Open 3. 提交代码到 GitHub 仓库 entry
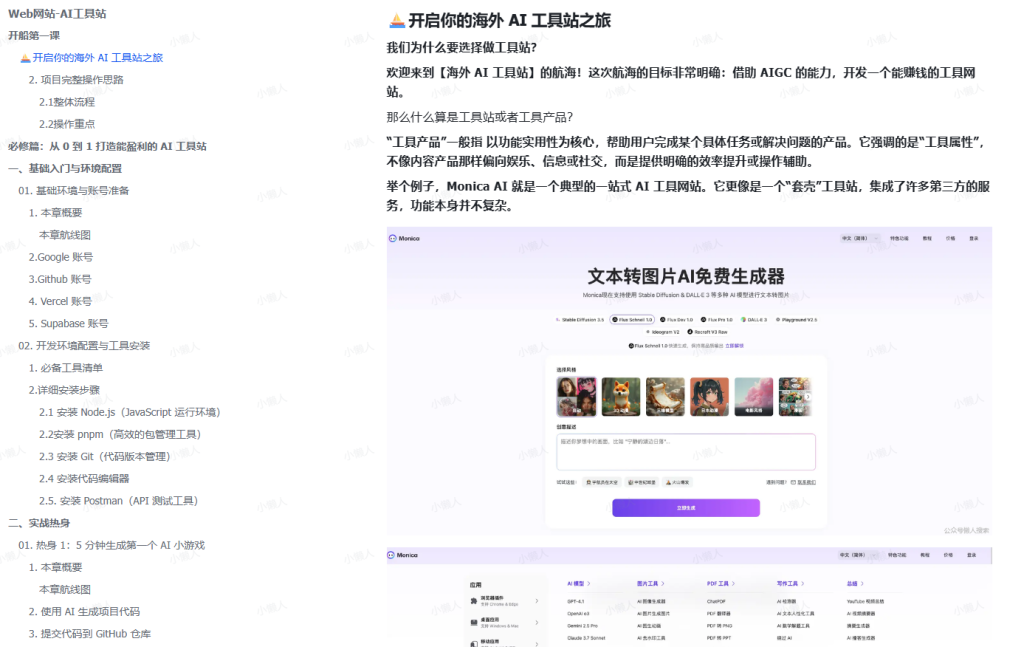Viewport: 1024px width, 647px height. click(89, 635)
